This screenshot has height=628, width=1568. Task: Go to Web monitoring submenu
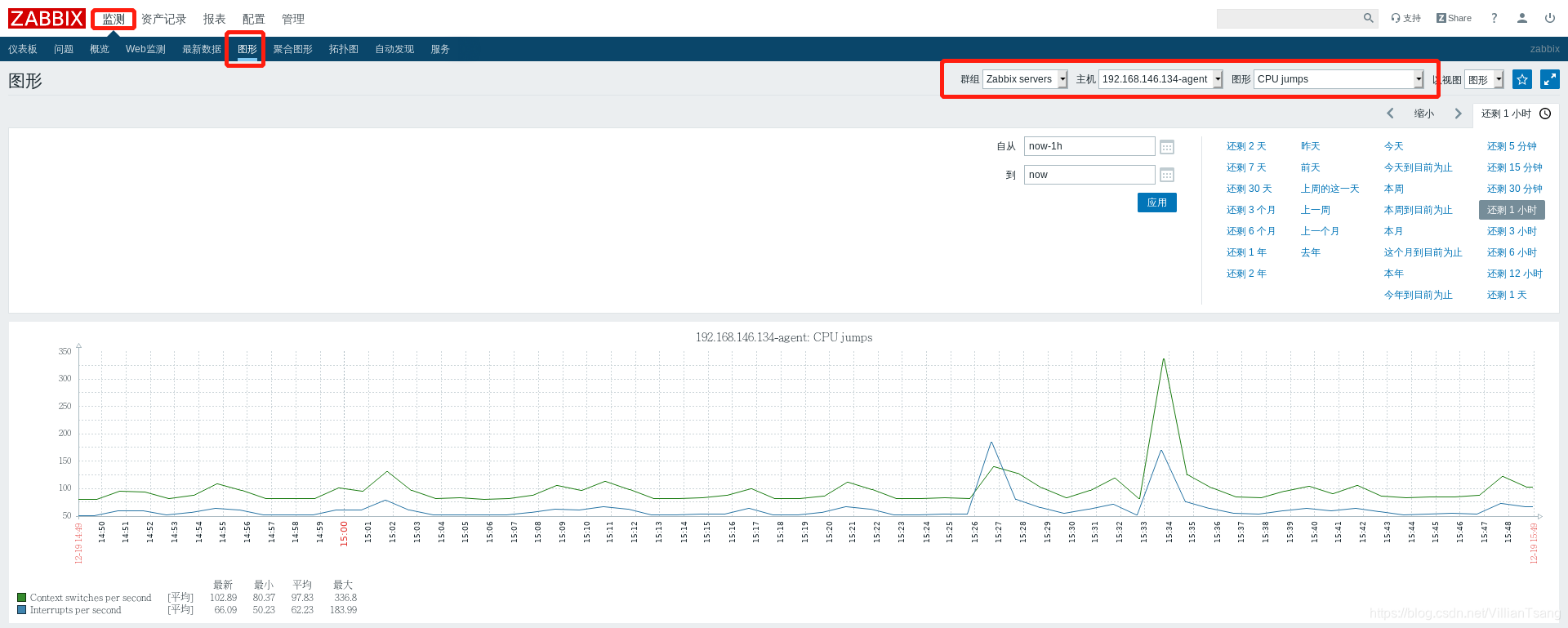pyautogui.click(x=145, y=49)
